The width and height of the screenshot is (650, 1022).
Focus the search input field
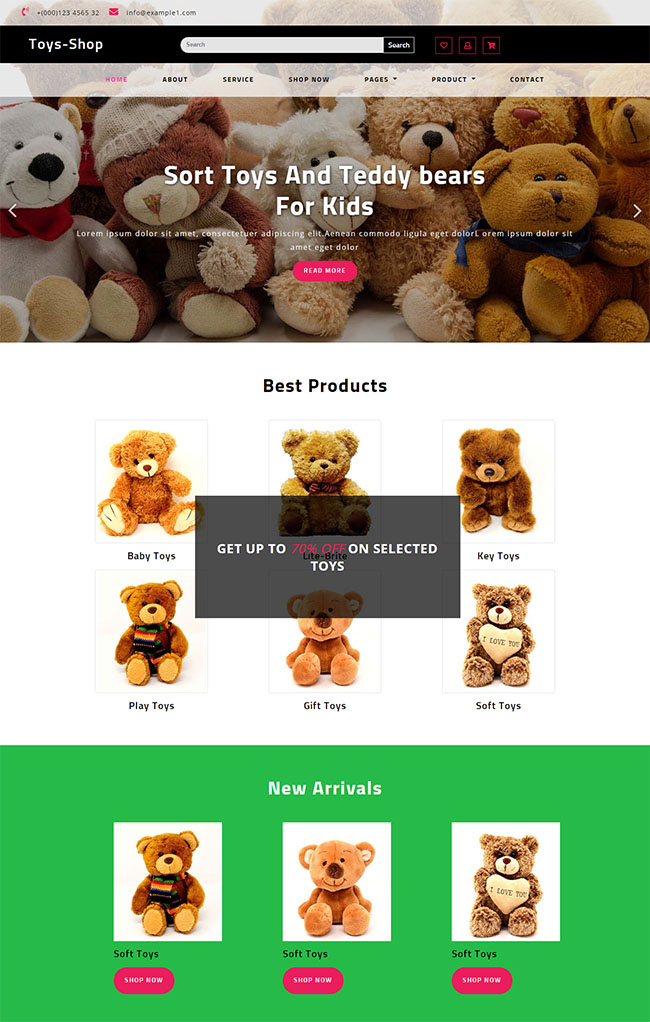(x=282, y=45)
